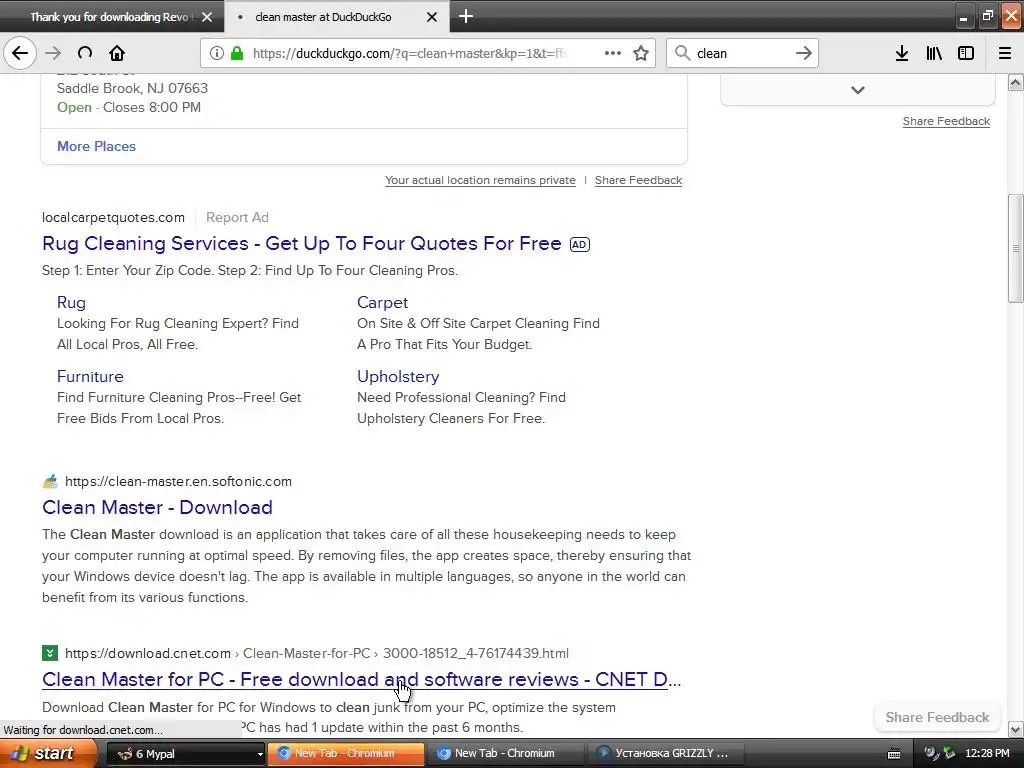Image resolution: width=1024 pixels, height=768 pixels.
Task: Open the Upholstery sitelink
Action: (x=398, y=377)
